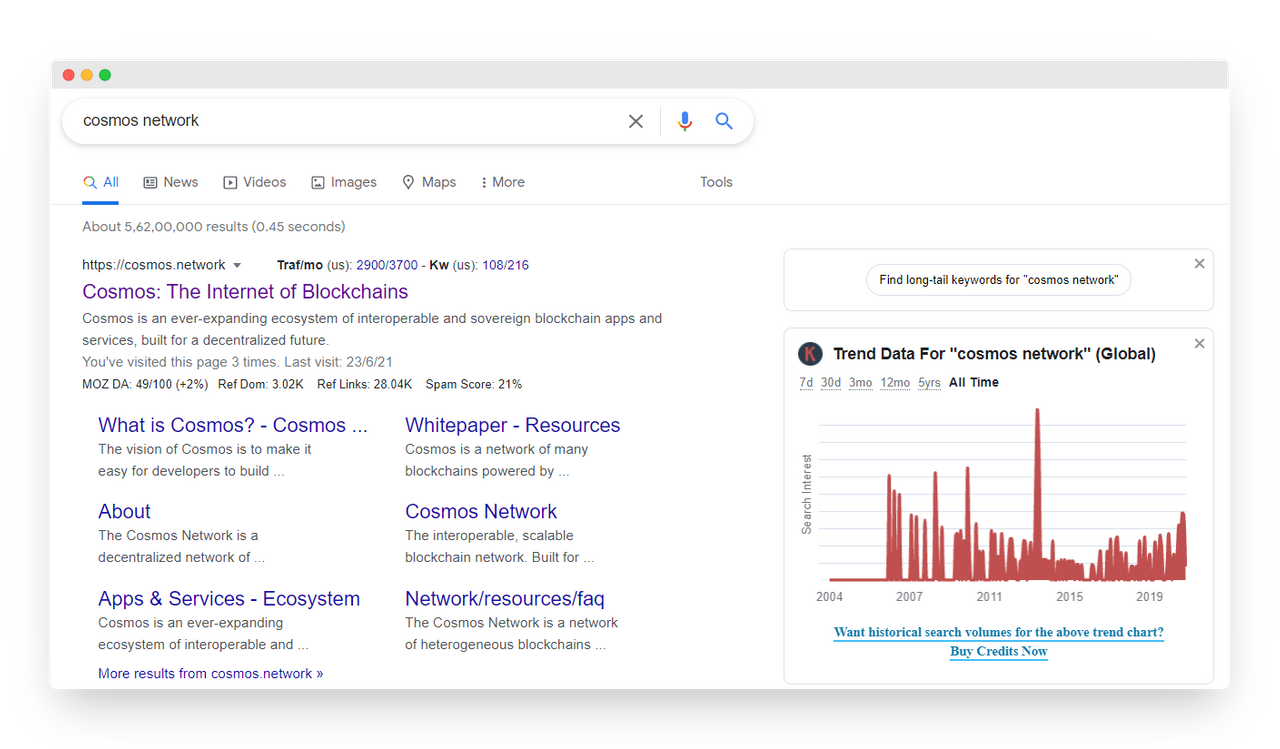Screen dimensions: 1280x749
Task: Switch to the Images tab
Action: (344, 182)
